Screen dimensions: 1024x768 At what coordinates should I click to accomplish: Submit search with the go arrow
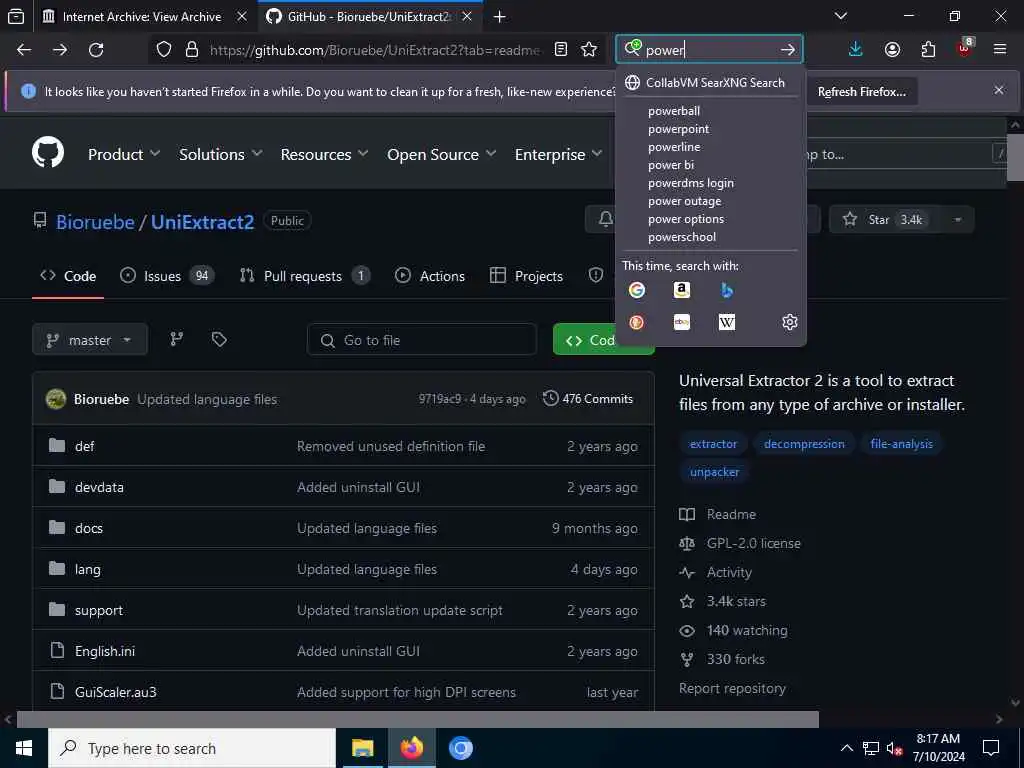[x=788, y=50]
